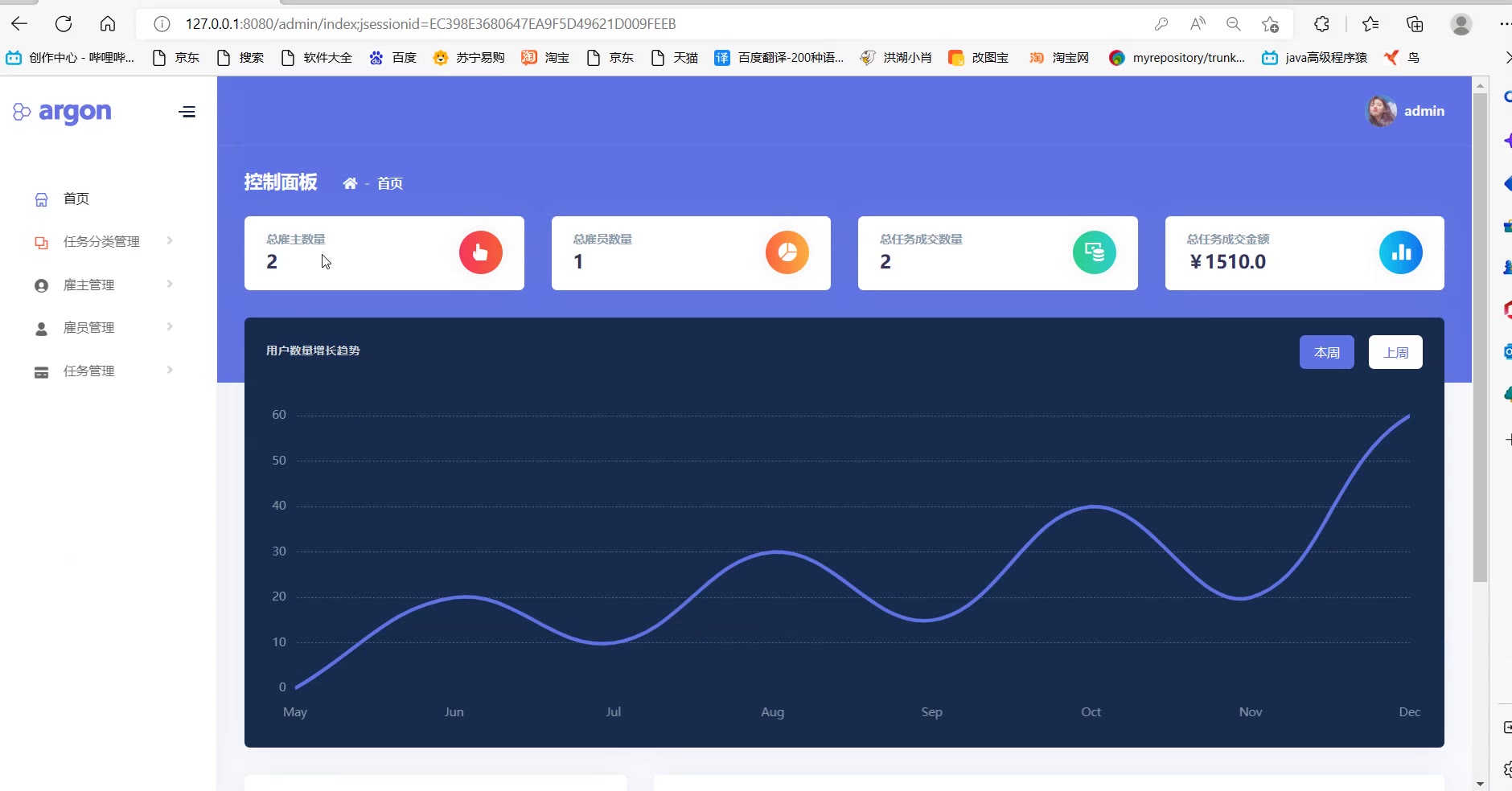Image resolution: width=1512 pixels, height=791 pixels.
Task: Click the 用户数量增长趋势 chart title
Action: (x=313, y=350)
